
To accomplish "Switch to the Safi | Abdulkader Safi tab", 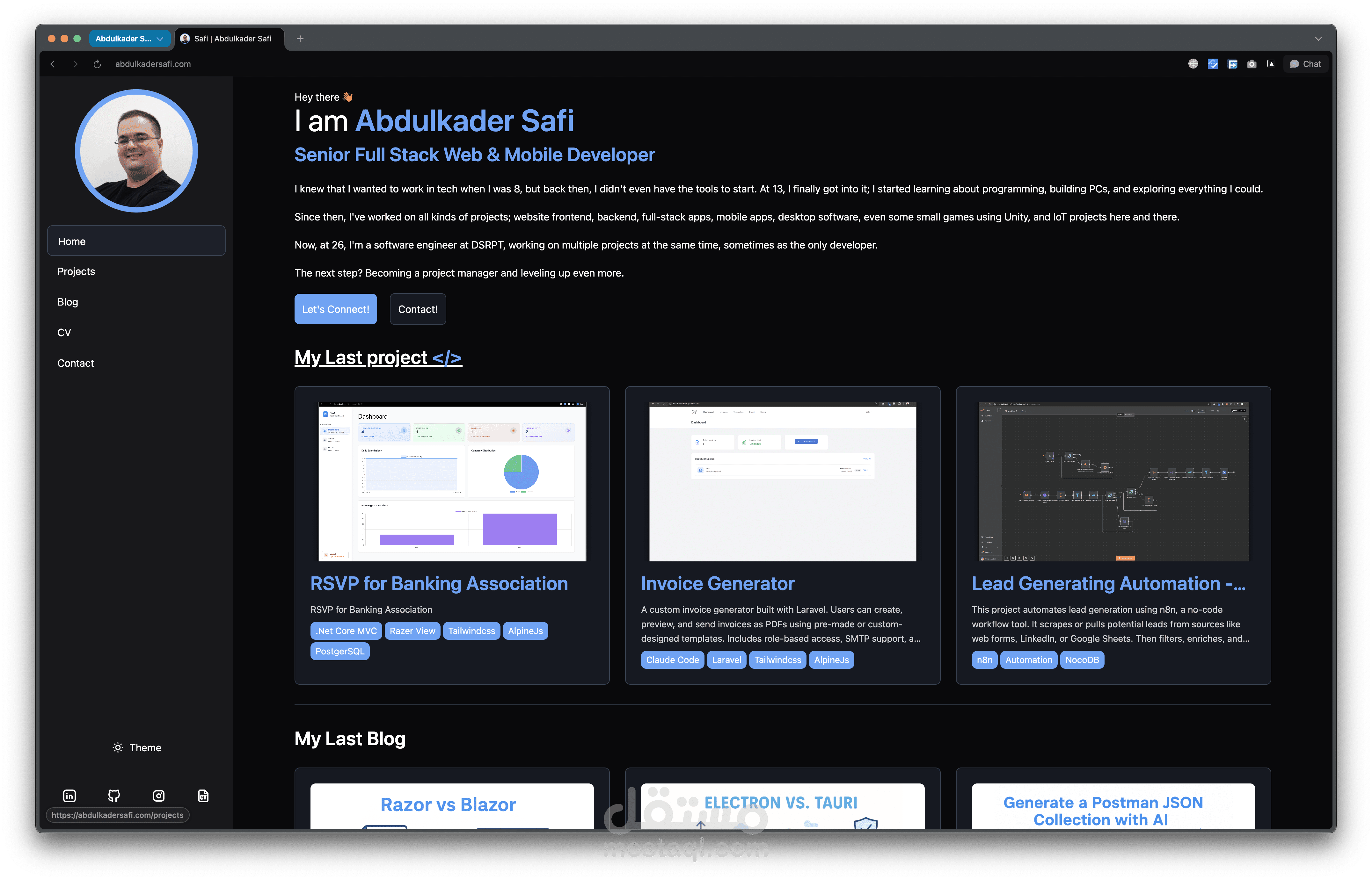I will [x=230, y=39].
